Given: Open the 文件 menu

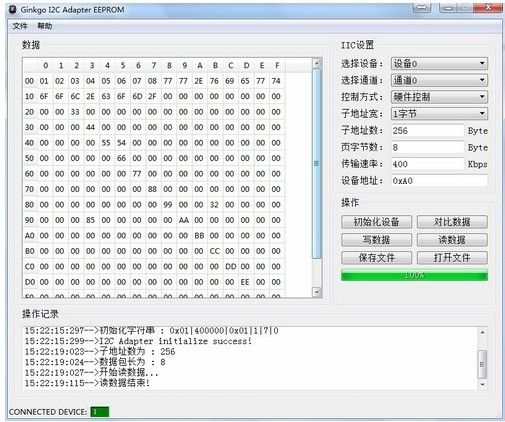Looking at the screenshot, I should pos(20,26).
